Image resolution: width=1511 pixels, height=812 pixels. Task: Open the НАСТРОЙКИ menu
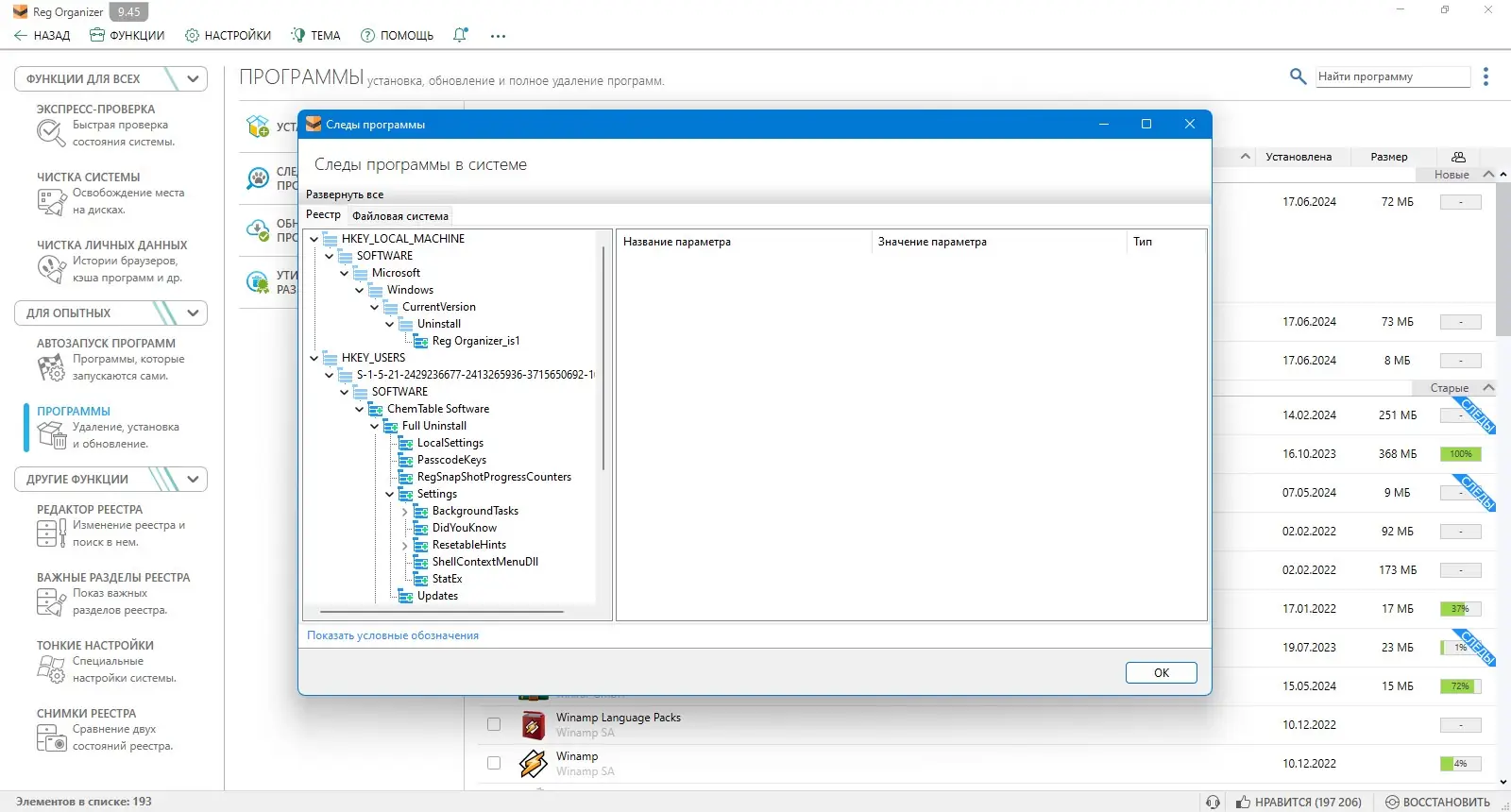pyautogui.click(x=228, y=35)
